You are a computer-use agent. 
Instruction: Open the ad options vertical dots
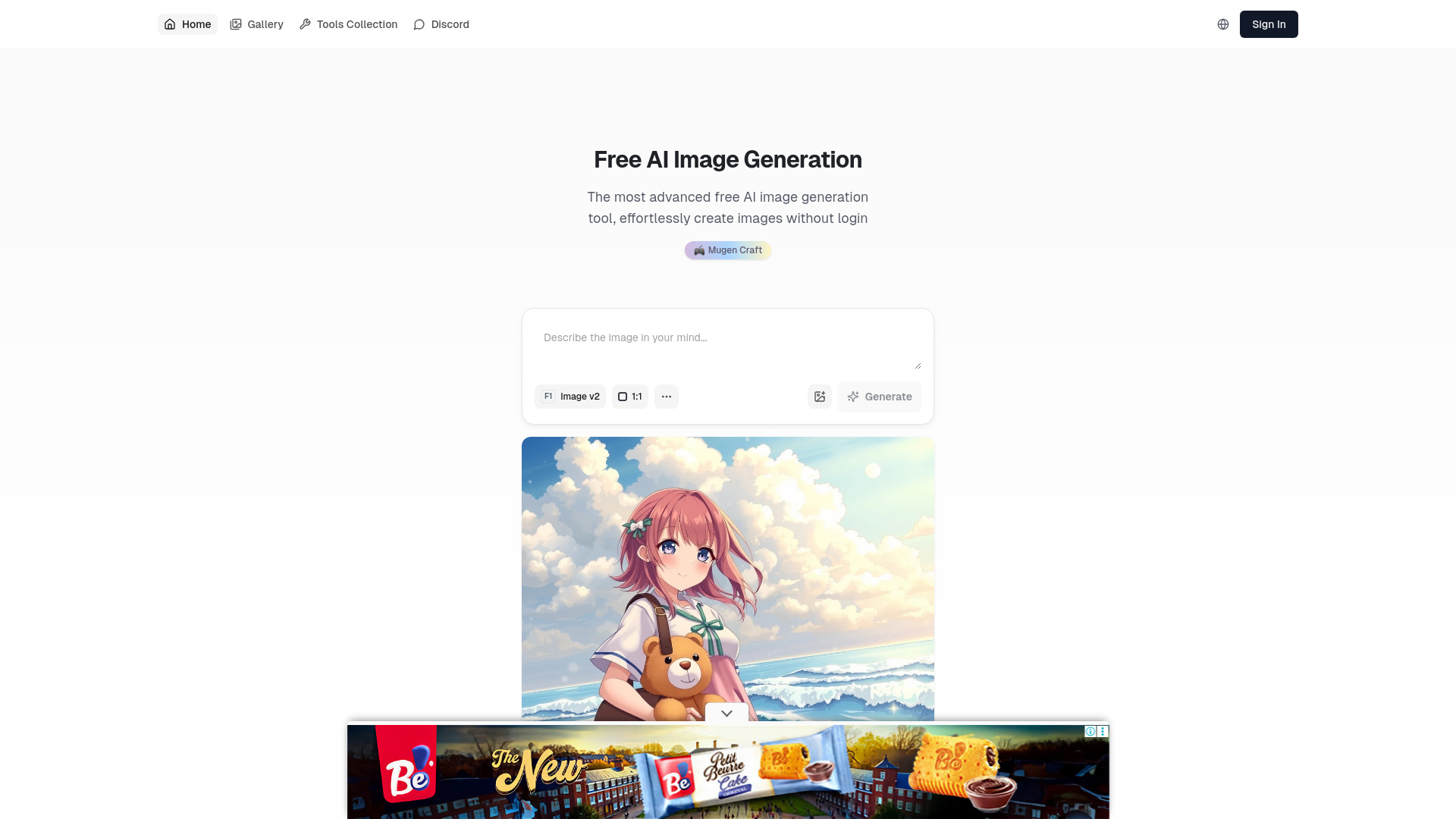tap(1103, 732)
